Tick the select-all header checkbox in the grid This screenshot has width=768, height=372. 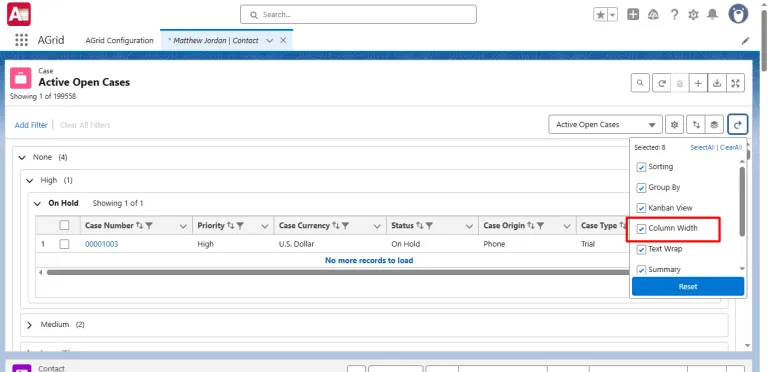(64, 226)
